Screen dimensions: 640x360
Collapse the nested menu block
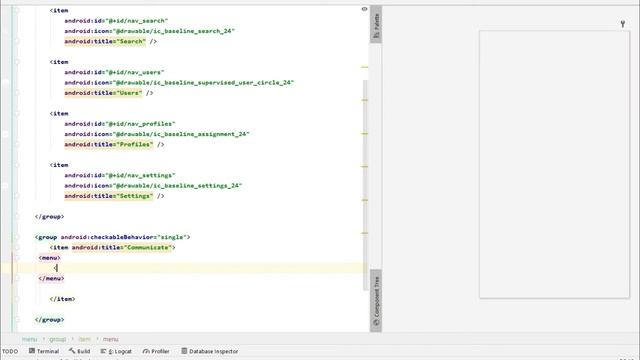[x=17, y=258]
